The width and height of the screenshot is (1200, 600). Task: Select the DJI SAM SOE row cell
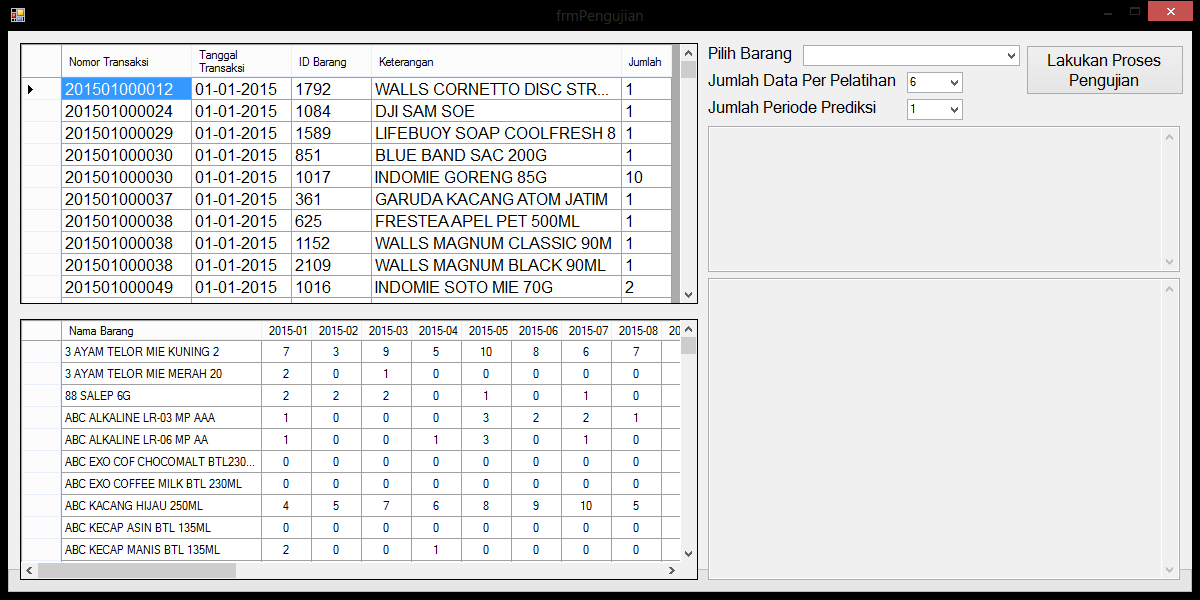coord(495,111)
